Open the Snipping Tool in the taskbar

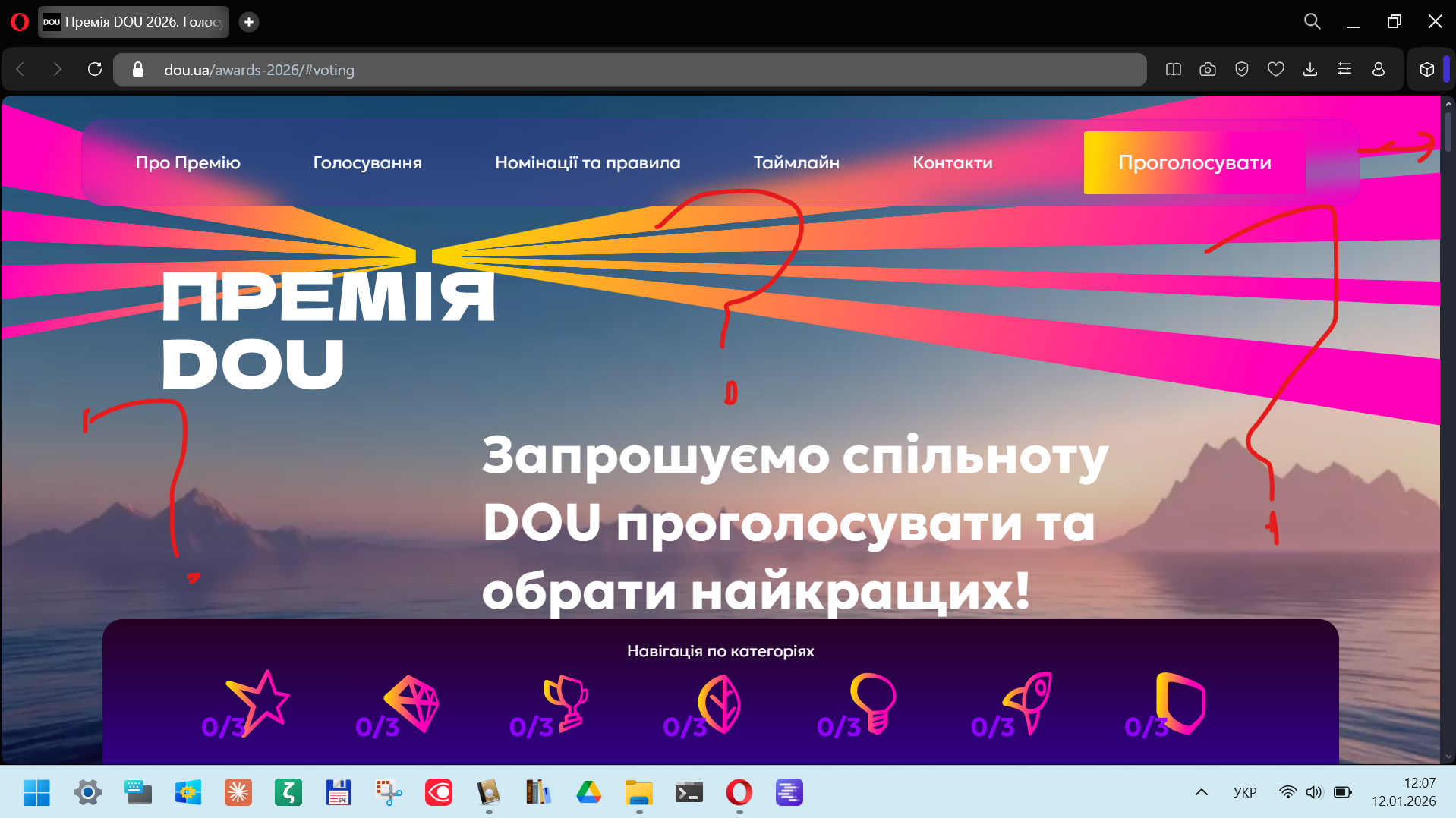389,792
